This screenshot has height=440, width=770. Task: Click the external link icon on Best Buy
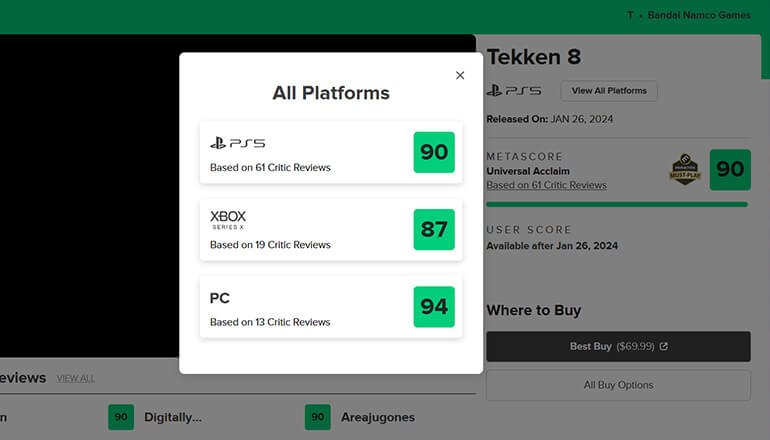point(663,346)
